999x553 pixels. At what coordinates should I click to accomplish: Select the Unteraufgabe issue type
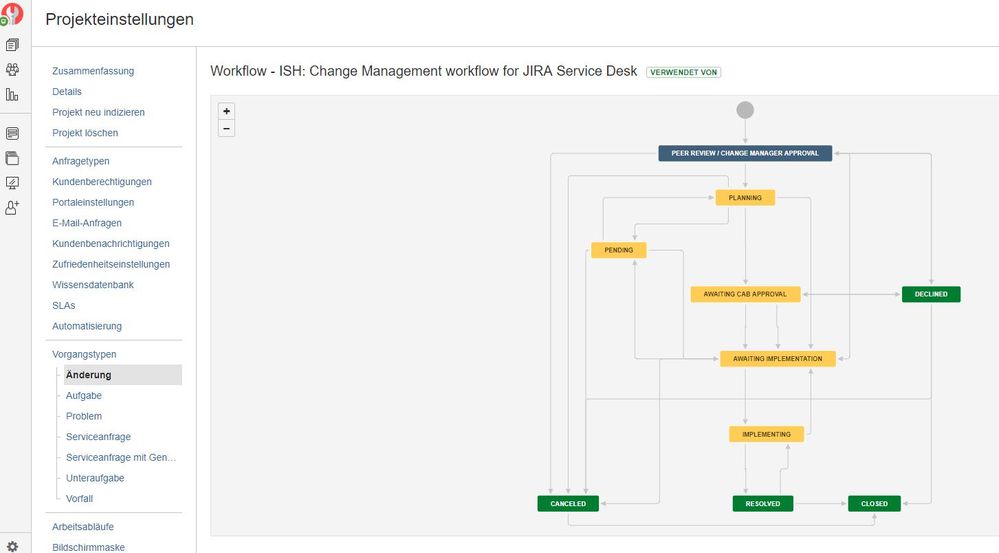click(x=95, y=478)
